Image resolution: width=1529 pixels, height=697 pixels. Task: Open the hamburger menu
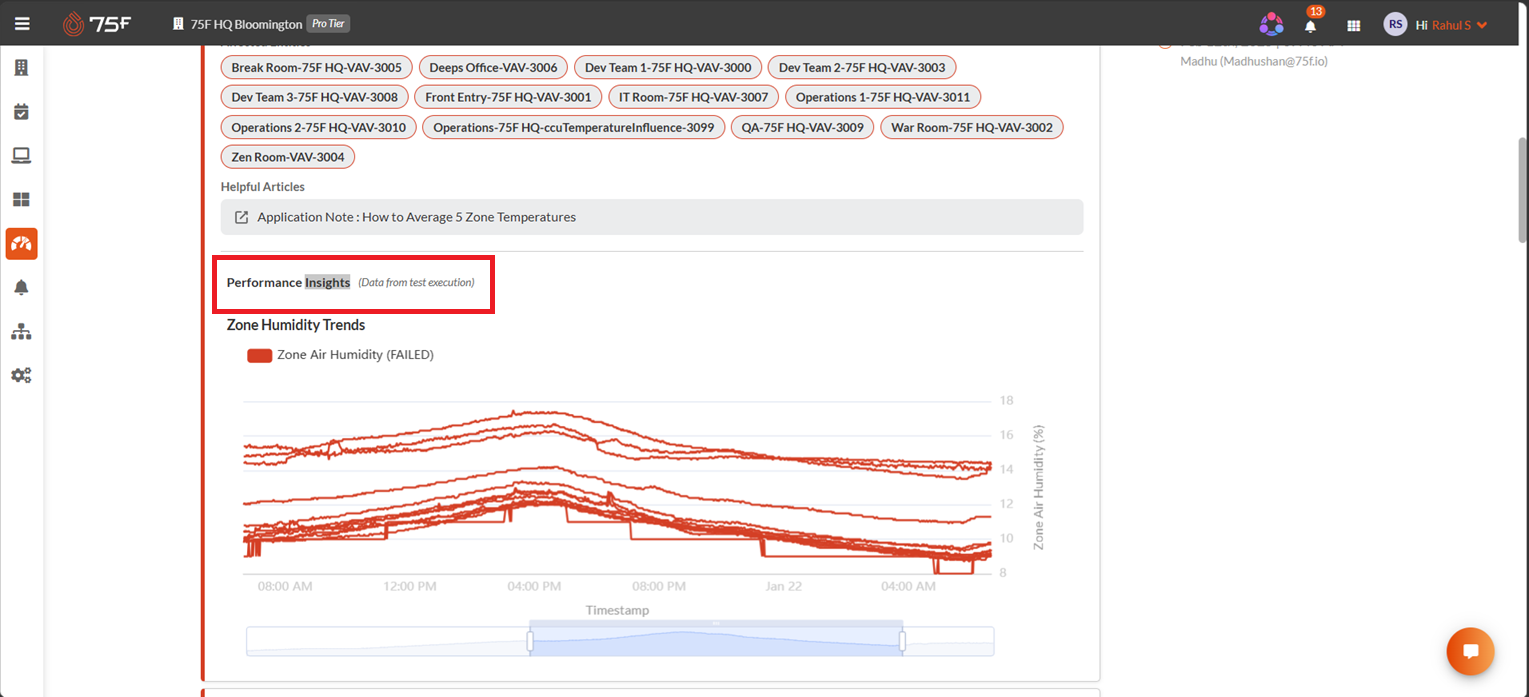pos(22,24)
